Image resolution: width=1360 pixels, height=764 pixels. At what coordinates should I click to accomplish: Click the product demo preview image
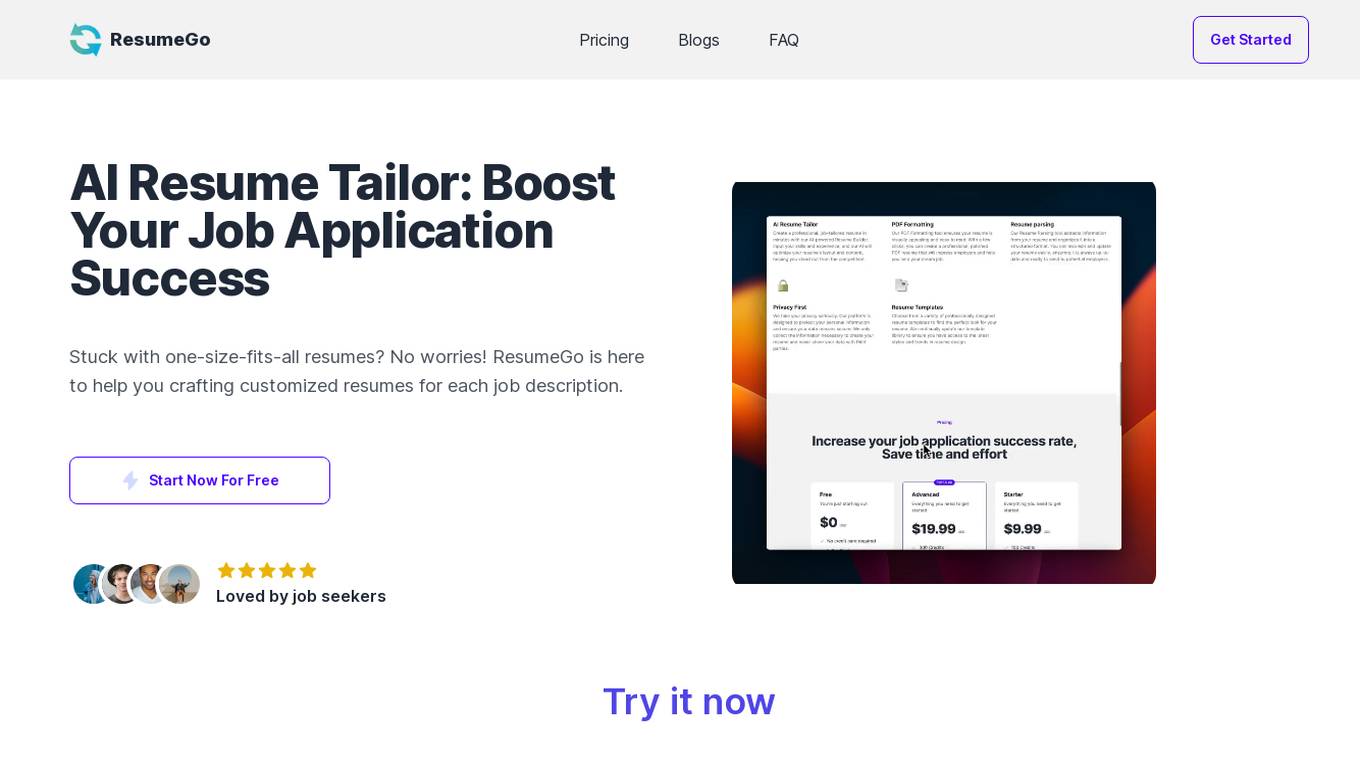coord(944,383)
